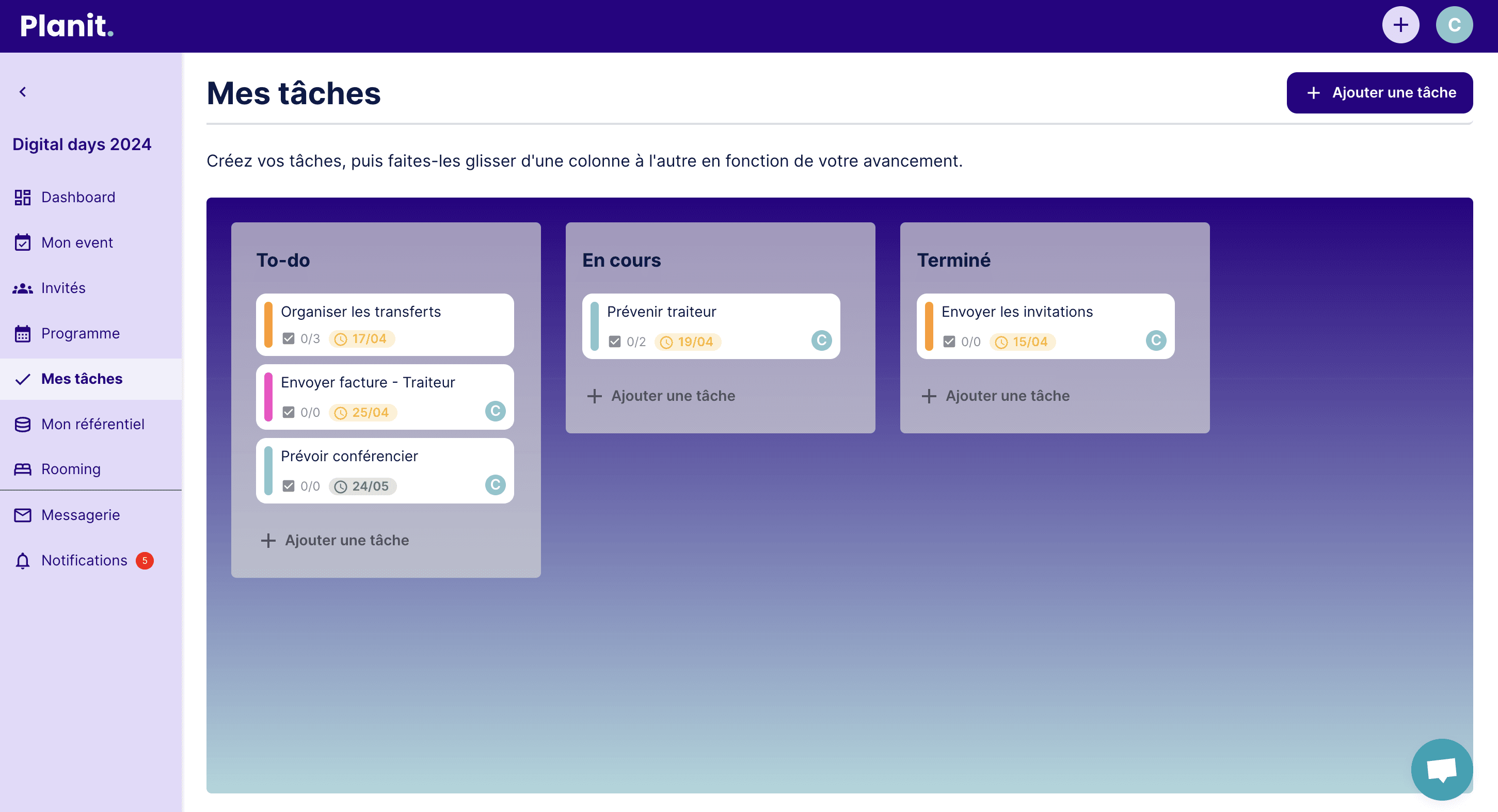Click assignee avatar on Prévoir conférencier

(x=496, y=485)
